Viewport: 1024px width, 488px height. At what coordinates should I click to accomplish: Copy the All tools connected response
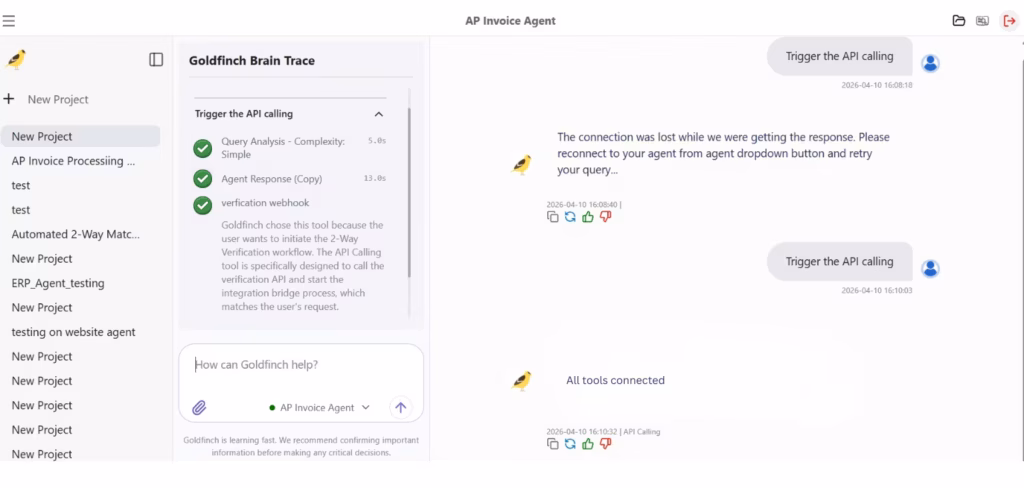(552, 444)
